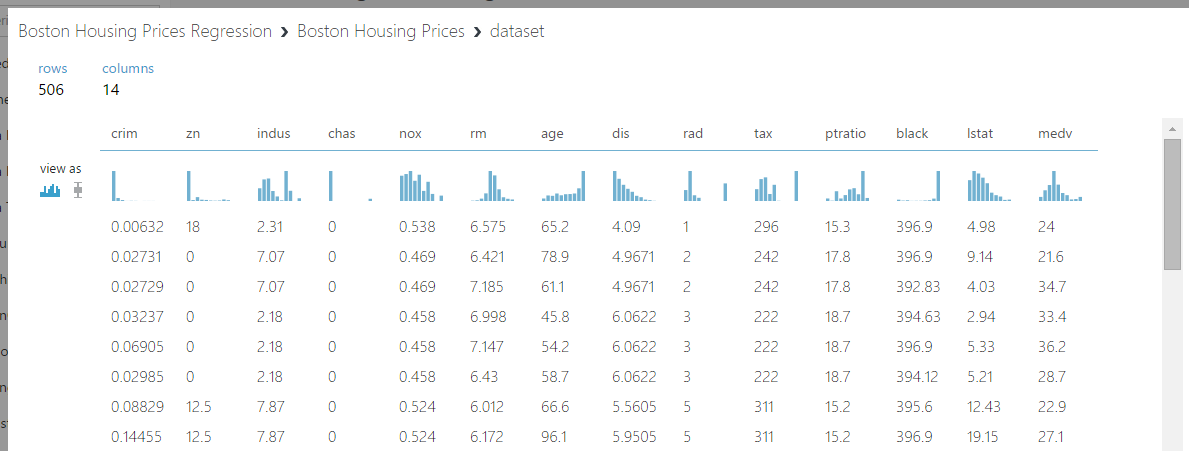Select the lstat column header
The width and height of the screenshot is (1189, 451).
point(980,134)
